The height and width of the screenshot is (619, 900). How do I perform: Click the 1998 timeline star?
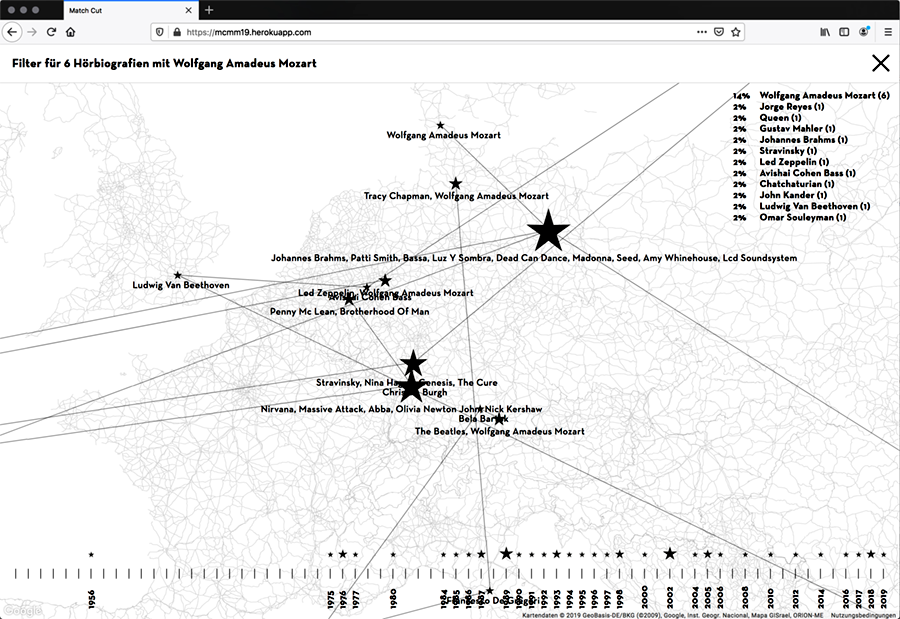(619, 554)
